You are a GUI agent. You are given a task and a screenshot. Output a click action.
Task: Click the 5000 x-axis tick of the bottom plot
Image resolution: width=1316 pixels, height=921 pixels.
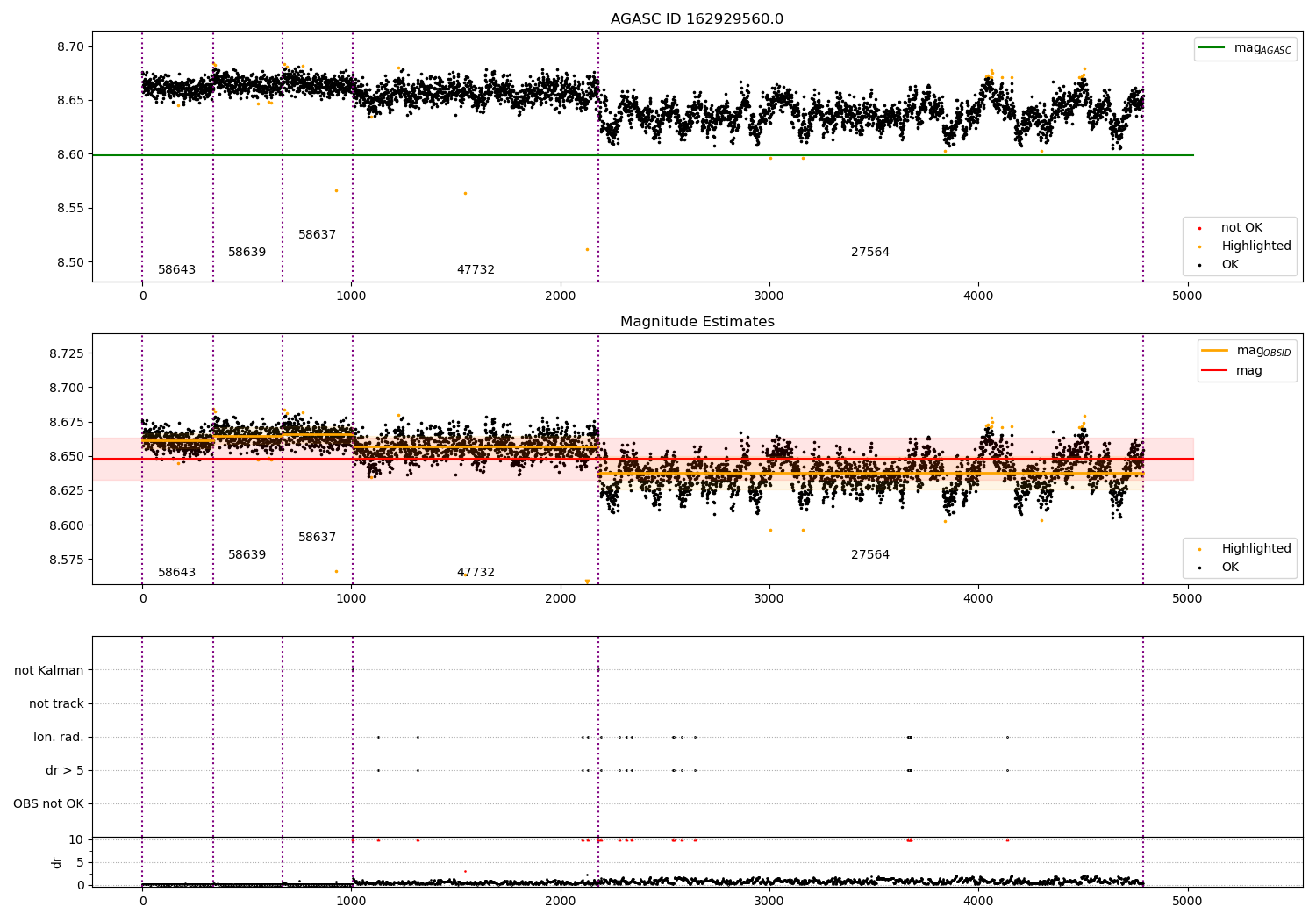coord(1187,901)
